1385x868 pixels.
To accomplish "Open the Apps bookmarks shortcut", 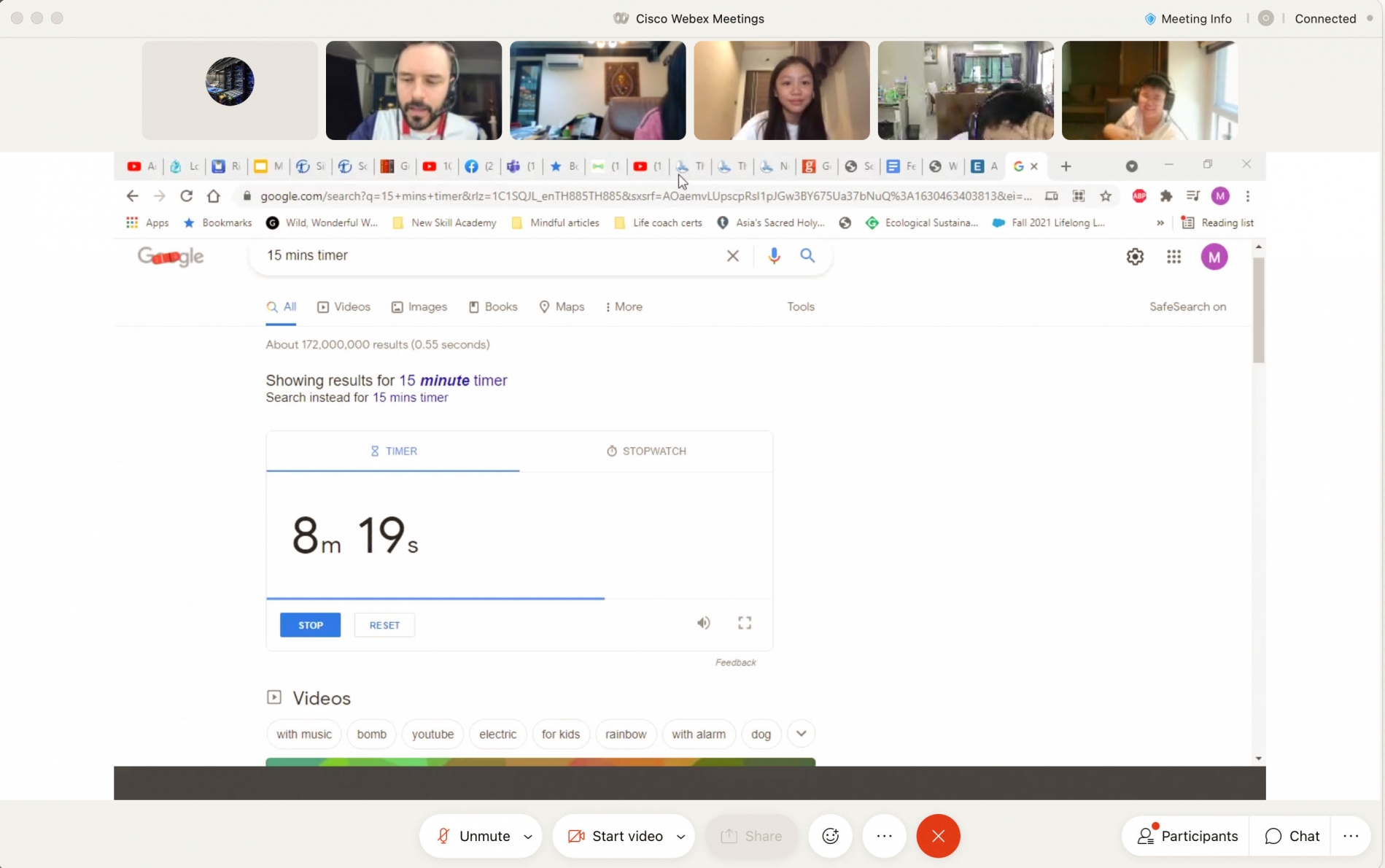I will [147, 222].
